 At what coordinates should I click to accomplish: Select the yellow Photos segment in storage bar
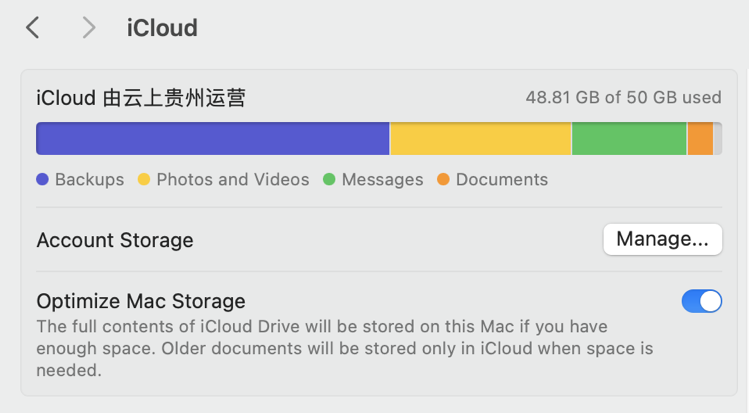point(480,139)
